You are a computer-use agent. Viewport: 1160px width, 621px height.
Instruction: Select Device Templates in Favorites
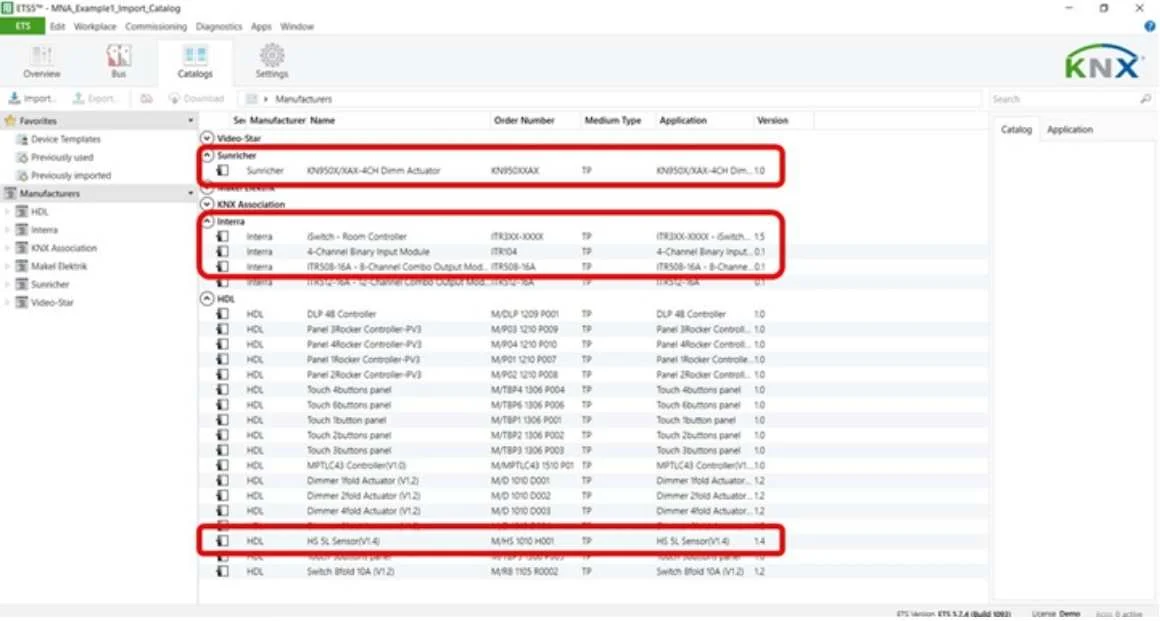65,139
